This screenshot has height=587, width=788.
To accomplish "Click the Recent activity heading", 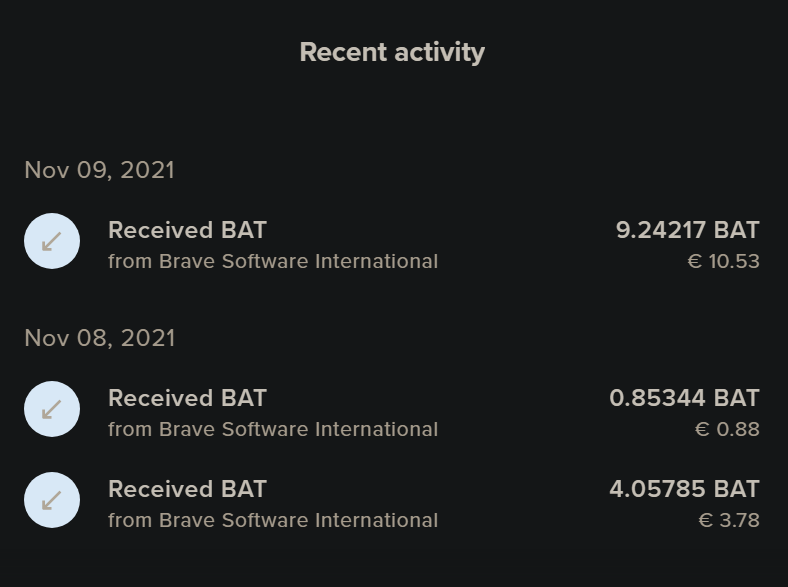I will [x=392, y=52].
